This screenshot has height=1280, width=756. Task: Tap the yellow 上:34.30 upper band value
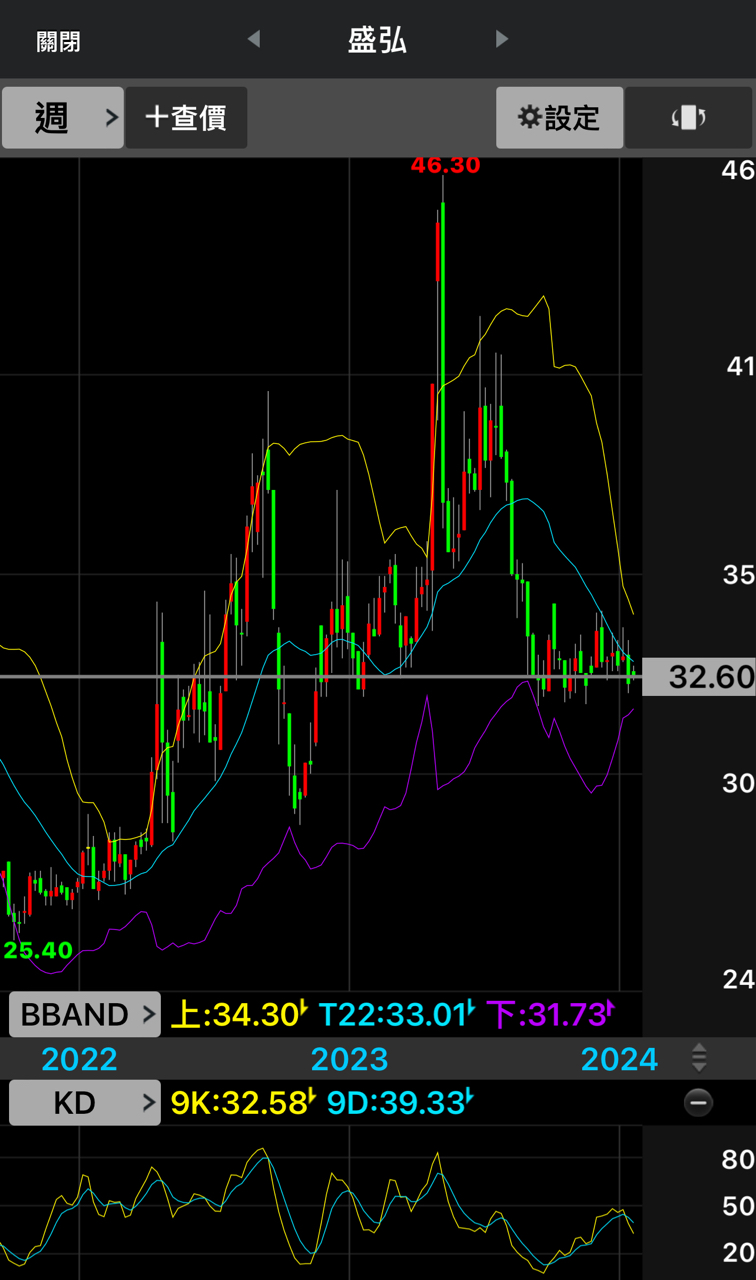(238, 1015)
